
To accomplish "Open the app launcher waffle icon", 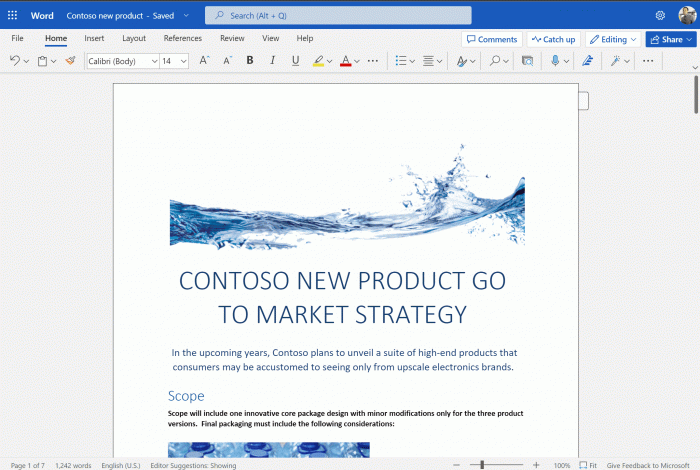I will (12, 15).
